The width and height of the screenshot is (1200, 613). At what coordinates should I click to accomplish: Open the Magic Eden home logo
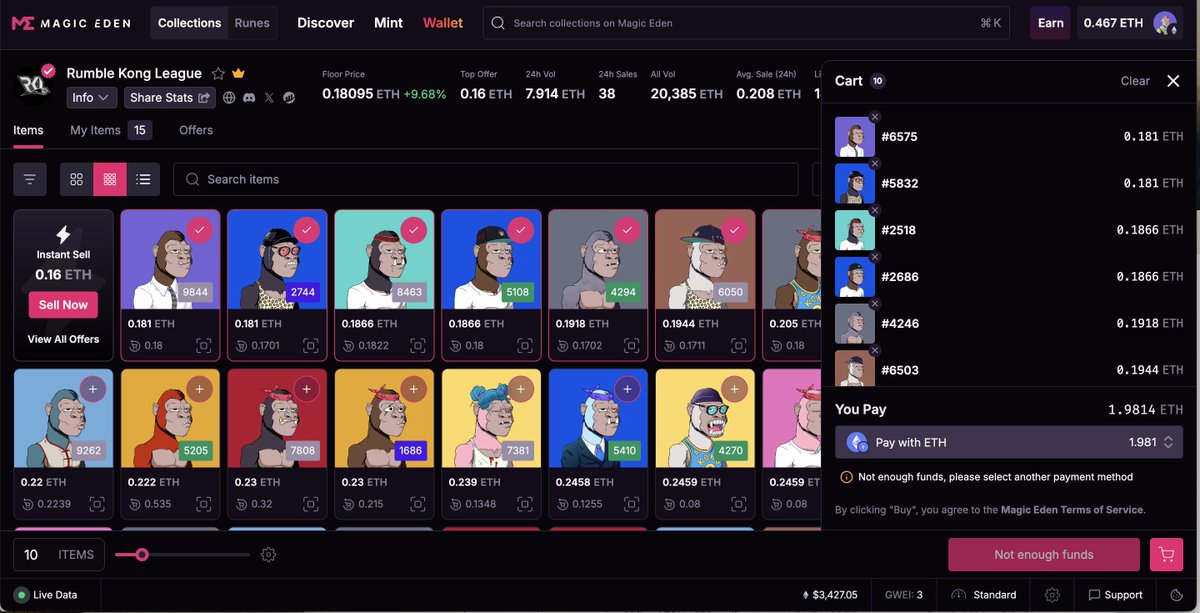click(x=69, y=23)
